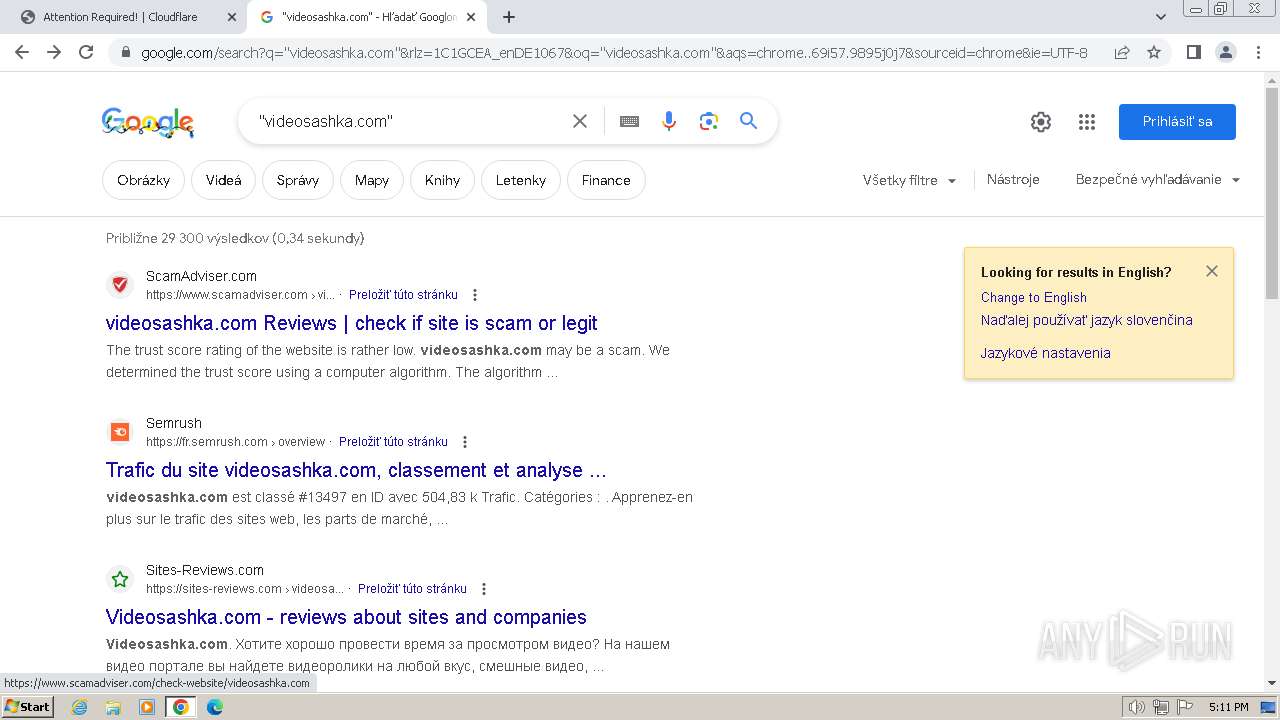This screenshot has height=720, width=1280.
Task: Filter results by Správy
Action: click(298, 180)
